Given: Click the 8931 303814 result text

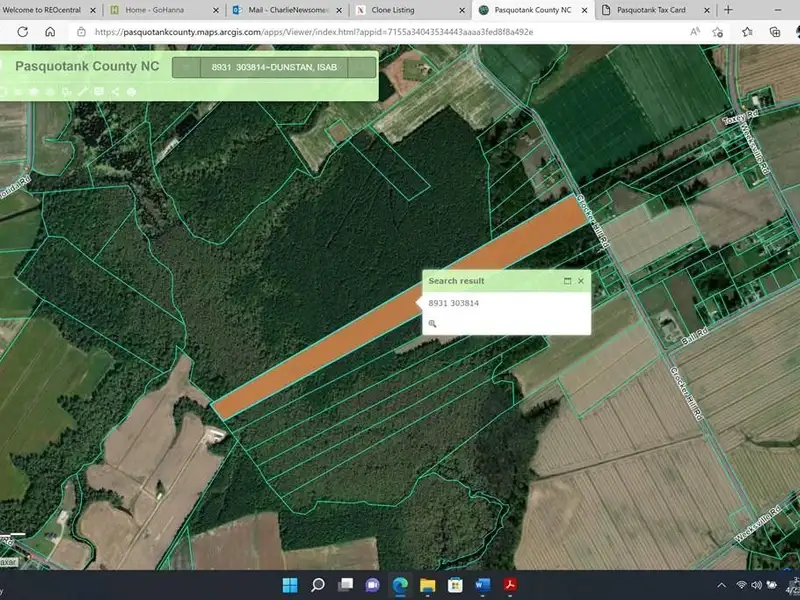Looking at the screenshot, I should [x=454, y=303].
